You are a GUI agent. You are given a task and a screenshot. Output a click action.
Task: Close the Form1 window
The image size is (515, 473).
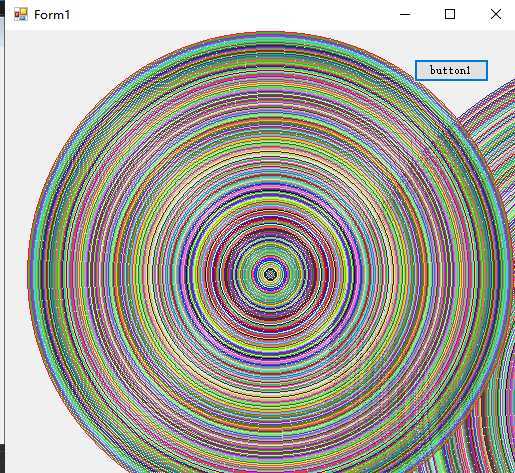pyautogui.click(x=496, y=14)
